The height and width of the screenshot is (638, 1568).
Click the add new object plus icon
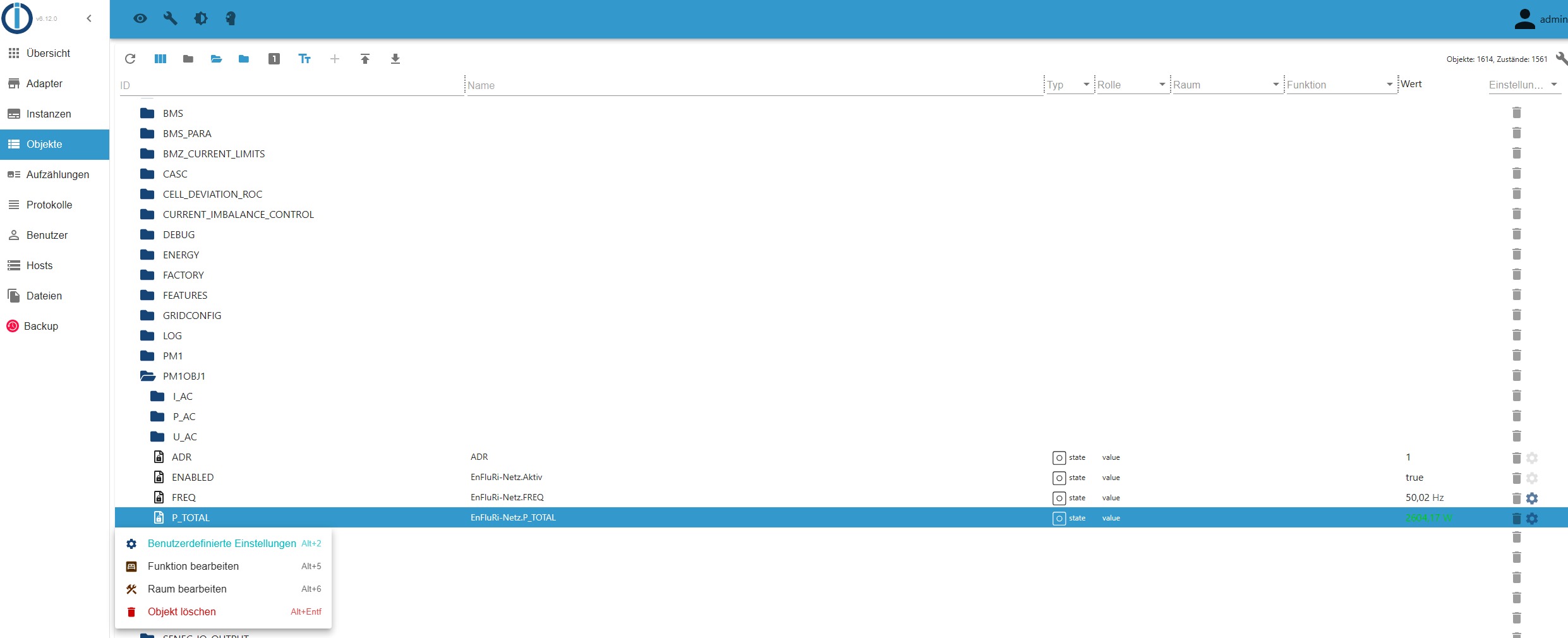point(335,59)
